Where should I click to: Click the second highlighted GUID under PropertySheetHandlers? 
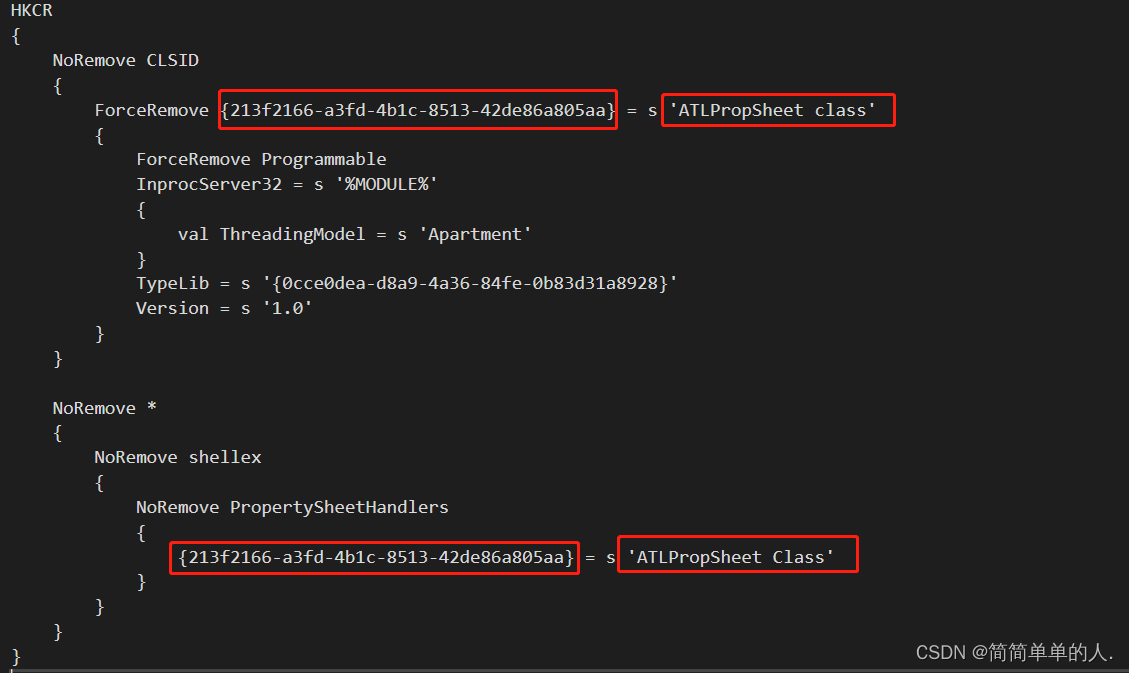pyautogui.click(x=375, y=558)
